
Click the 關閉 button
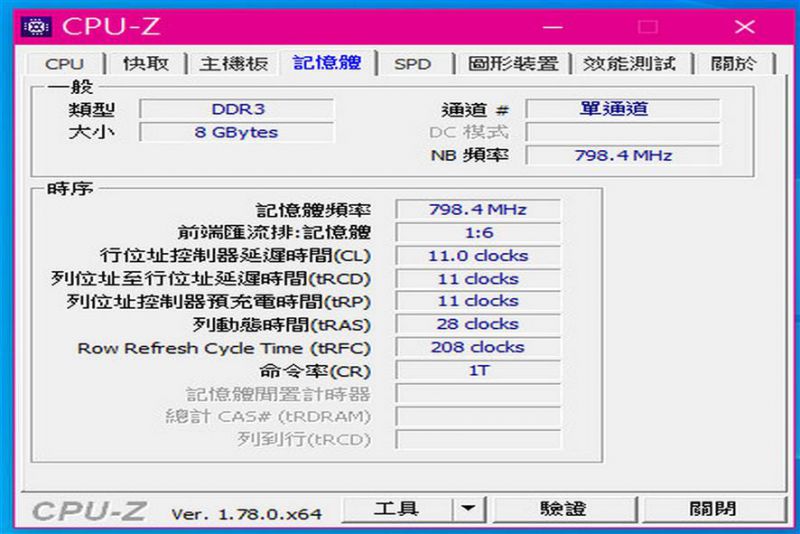713,509
